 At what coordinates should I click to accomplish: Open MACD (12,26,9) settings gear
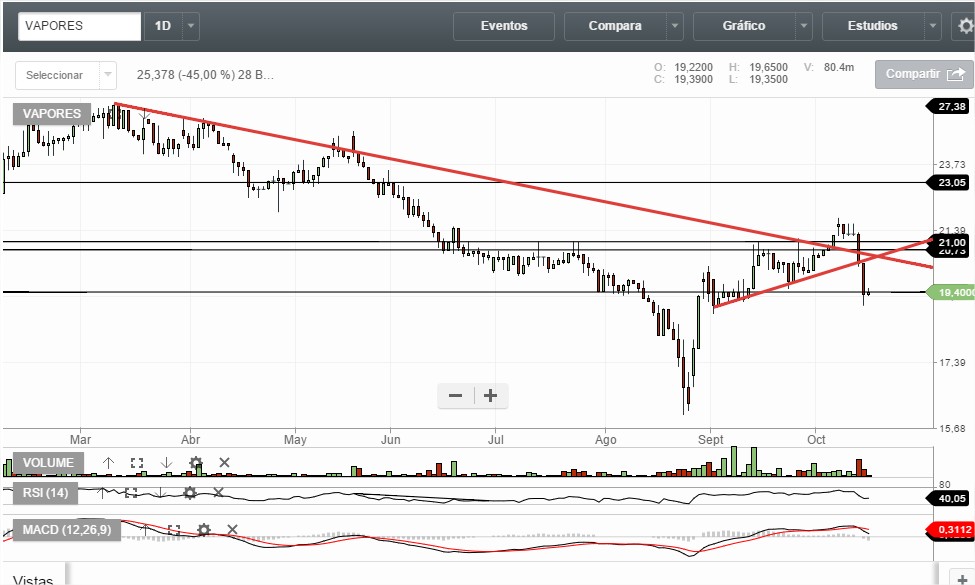(203, 530)
